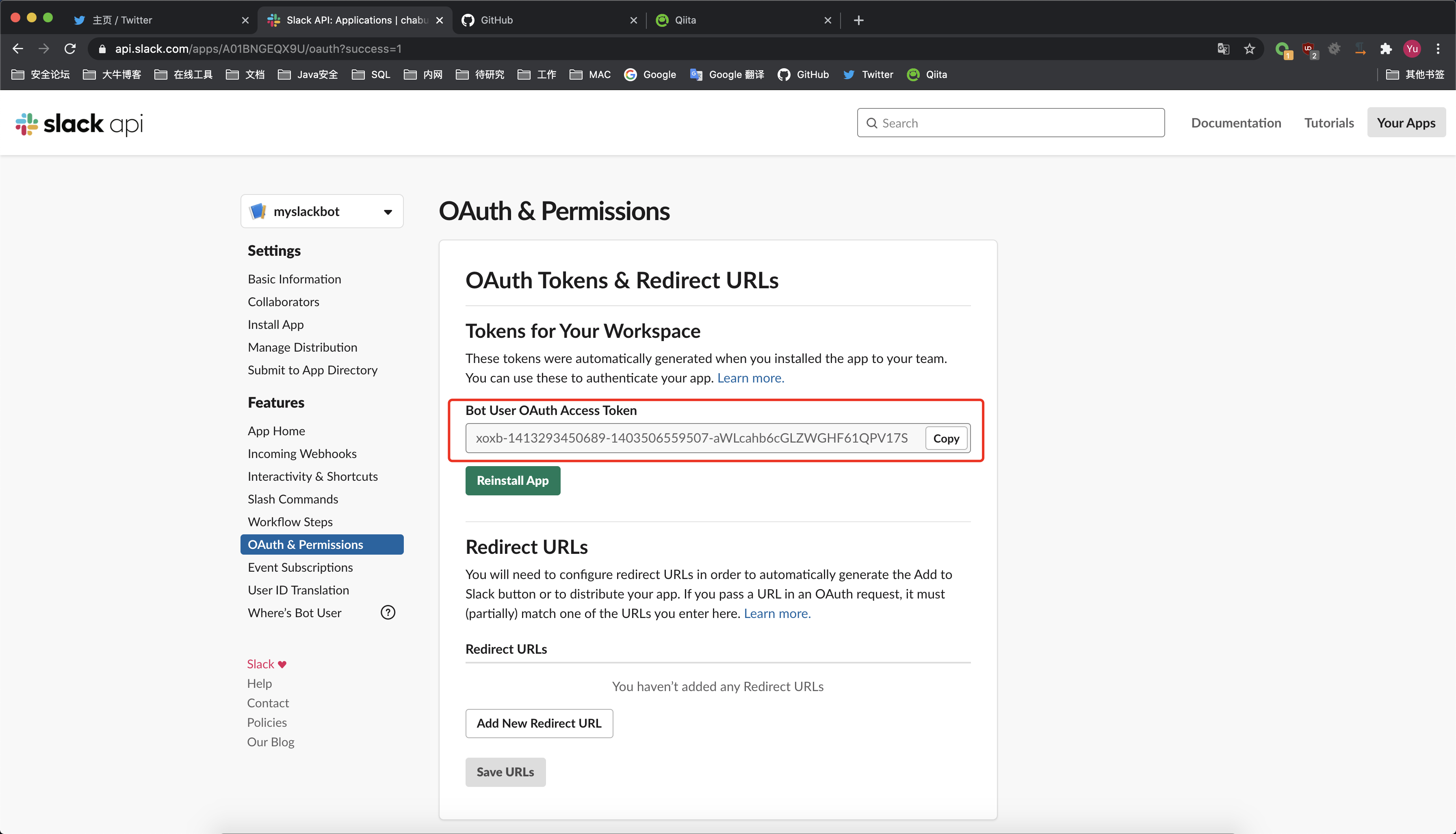Open Policies footer link
The image size is (1456, 834).
[x=266, y=722]
